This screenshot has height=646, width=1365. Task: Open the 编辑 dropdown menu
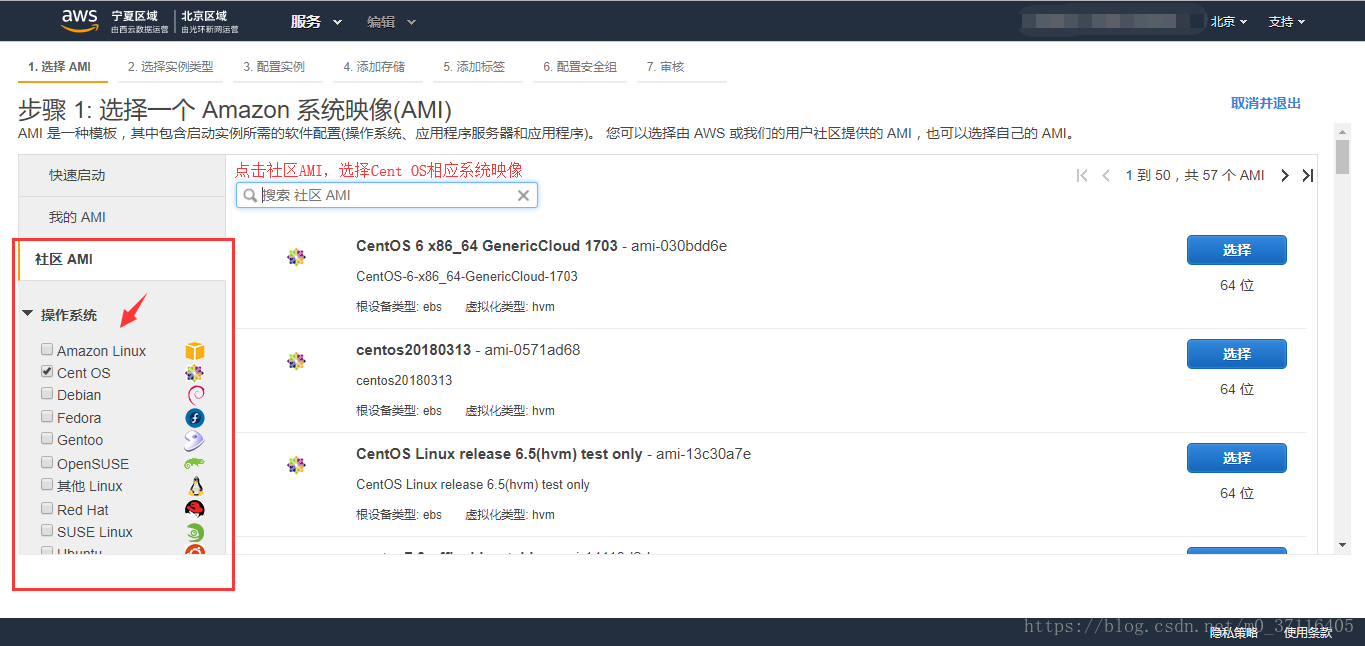pos(391,21)
